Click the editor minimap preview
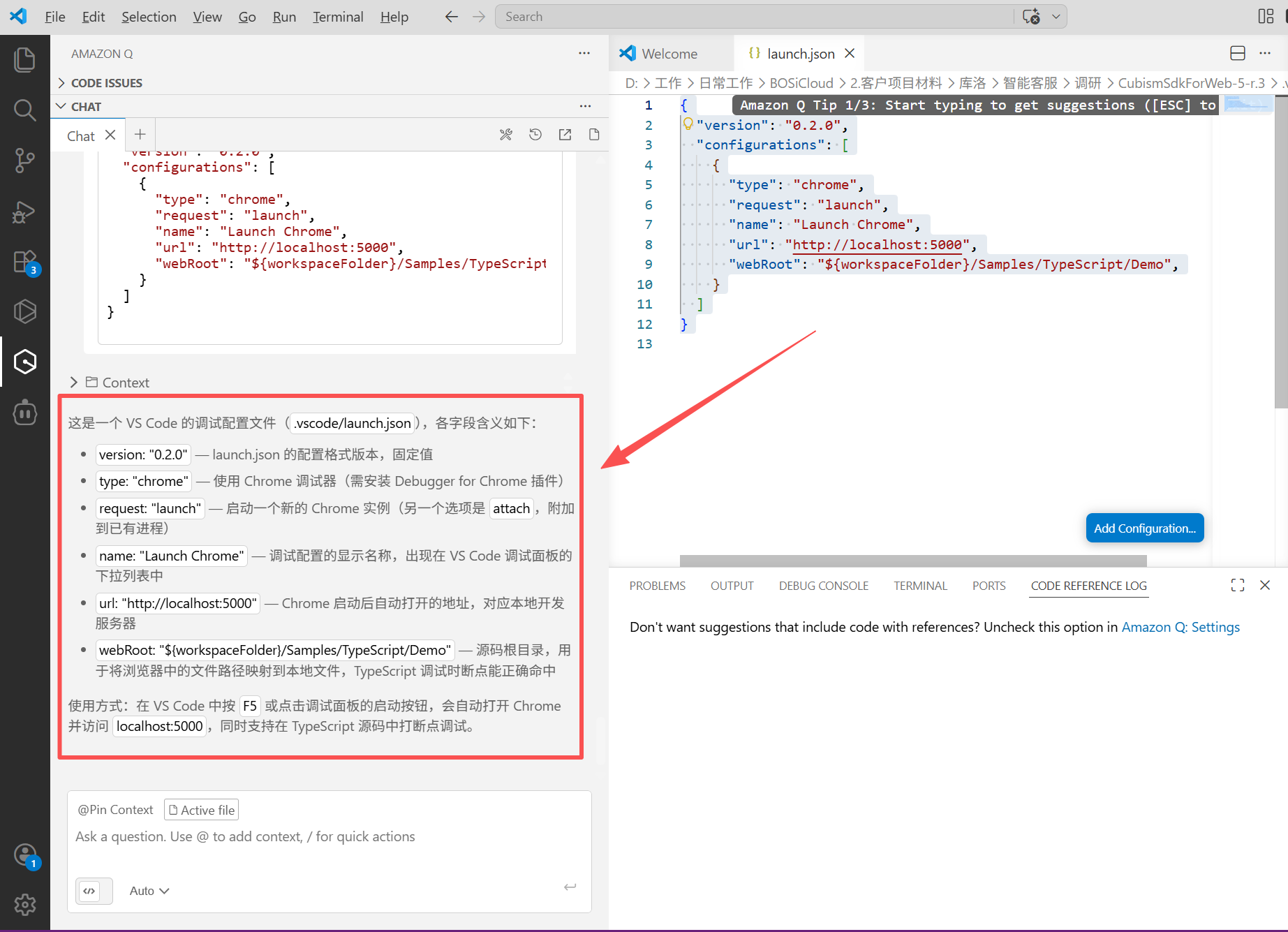Viewport: 1288px width, 932px height. click(x=1250, y=105)
